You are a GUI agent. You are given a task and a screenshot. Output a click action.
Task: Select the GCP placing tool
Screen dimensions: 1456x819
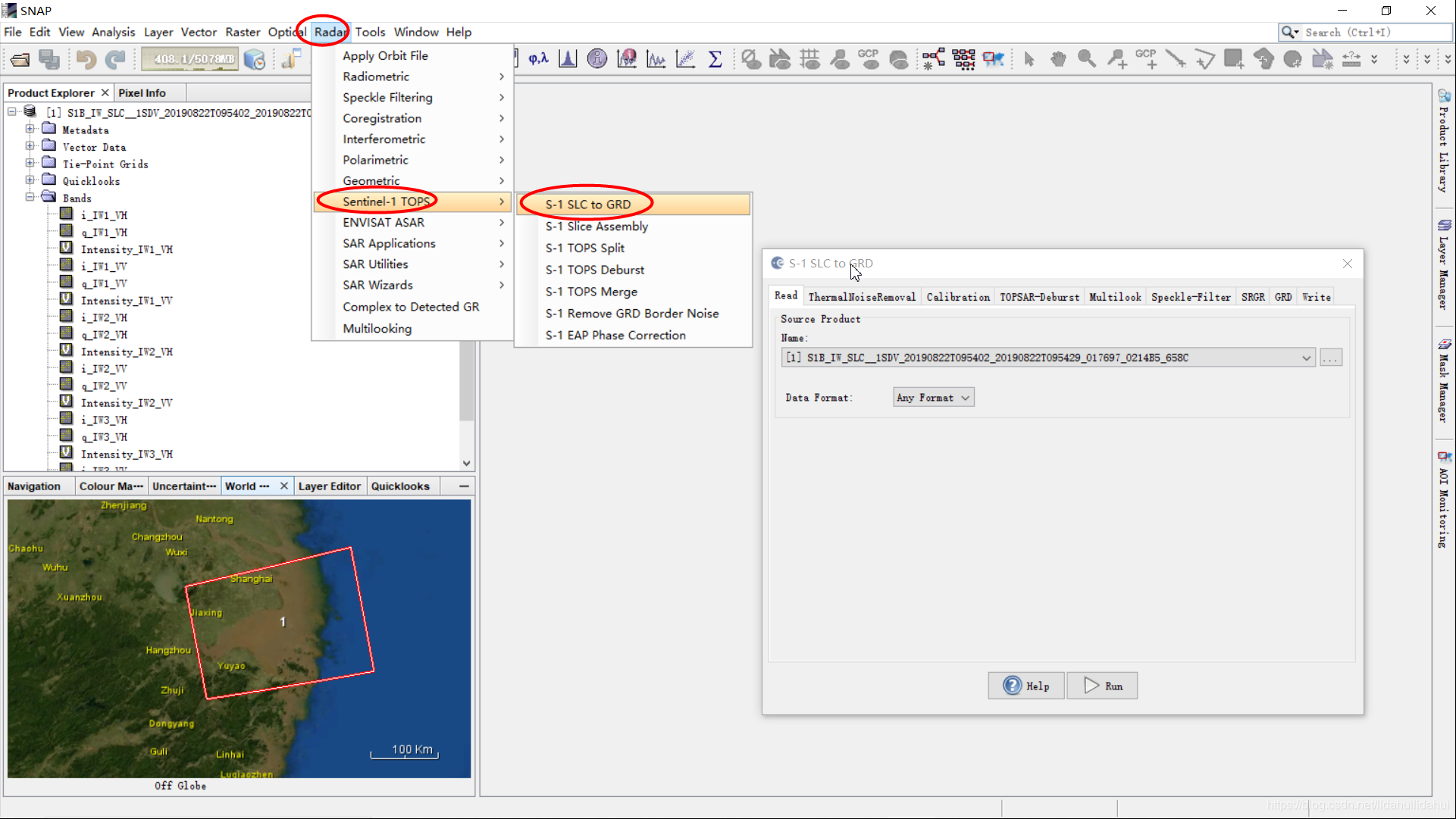pyautogui.click(x=1146, y=59)
